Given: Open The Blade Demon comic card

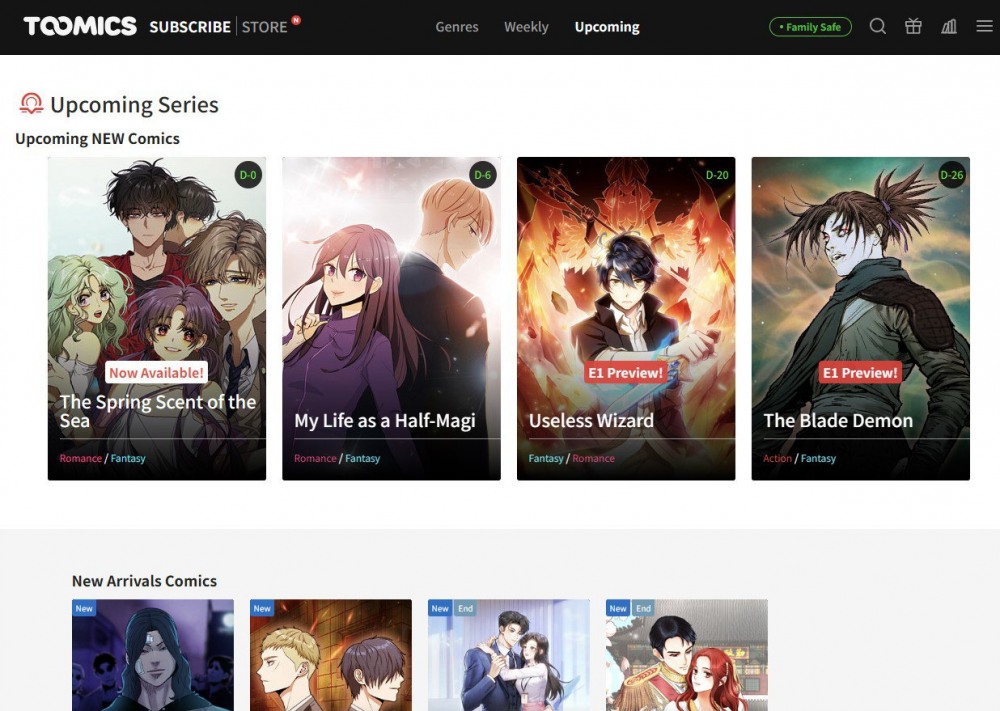Looking at the screenshot, I should (860, 300).
